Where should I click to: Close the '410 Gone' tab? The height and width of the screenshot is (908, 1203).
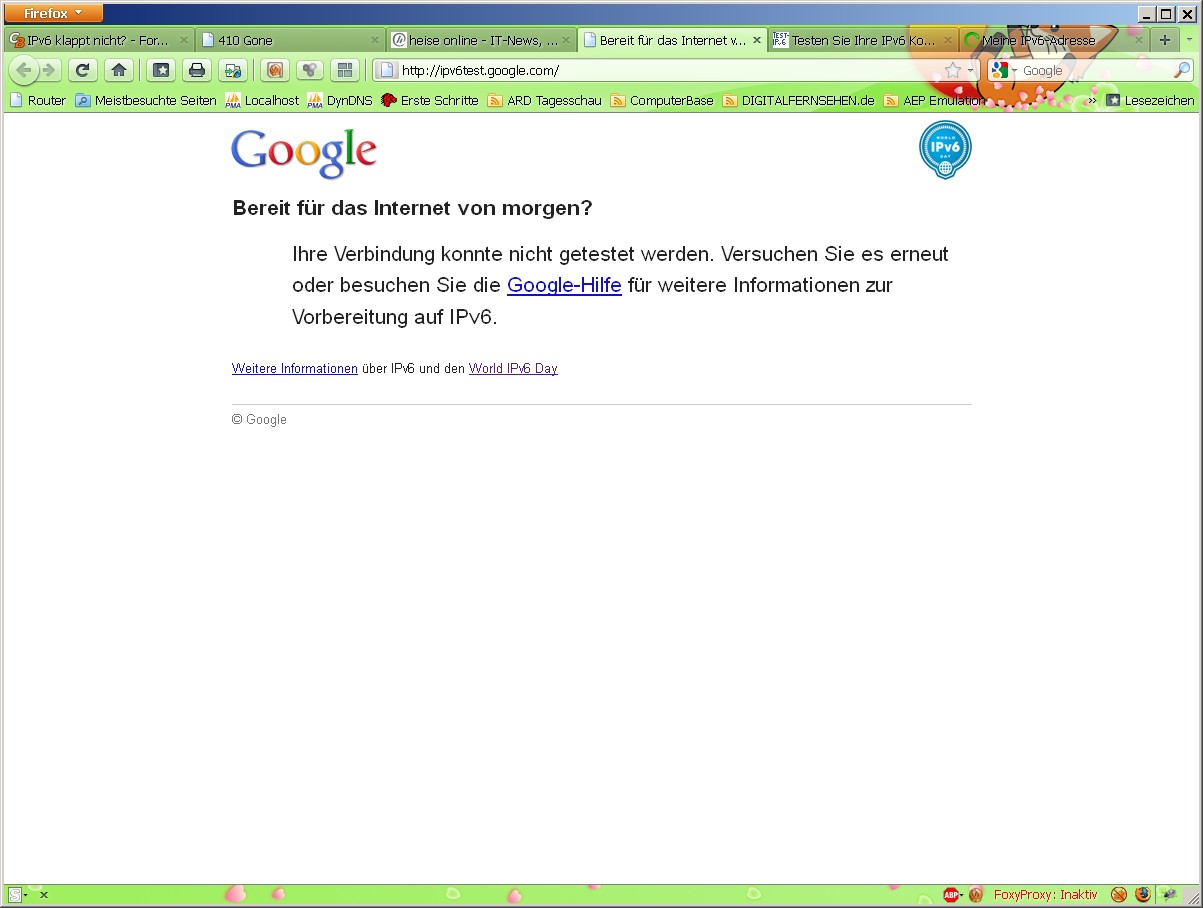tap(376, 40)
